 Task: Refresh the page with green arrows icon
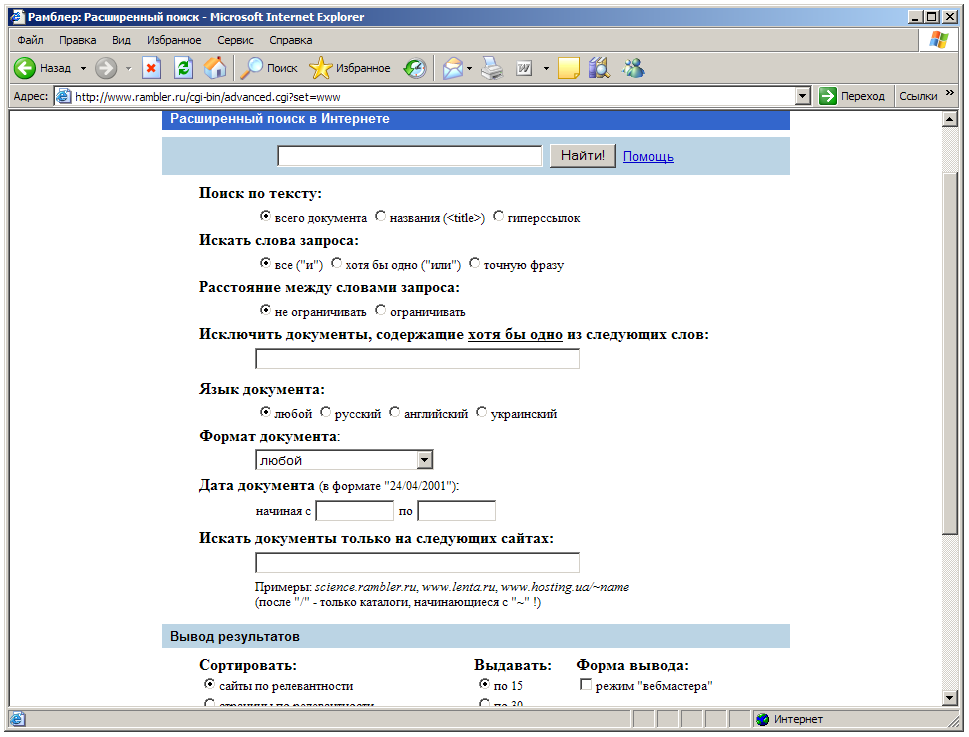click(184, 68)
